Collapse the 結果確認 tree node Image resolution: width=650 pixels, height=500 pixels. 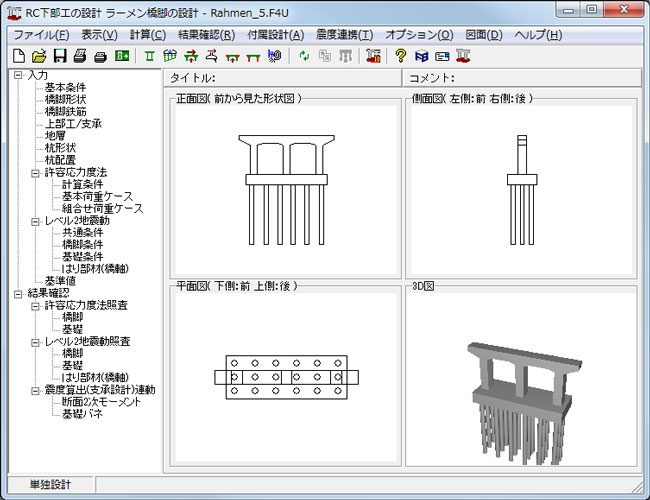19,294
